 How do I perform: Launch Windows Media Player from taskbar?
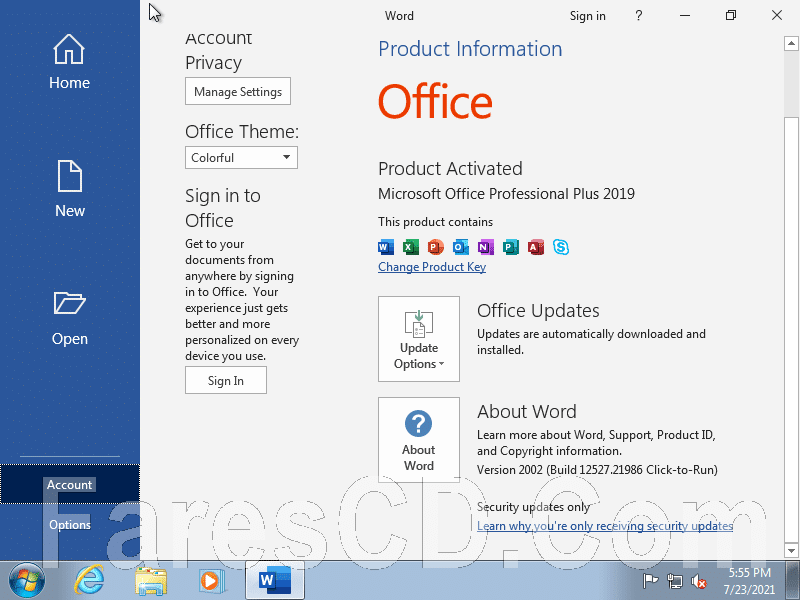tap(211, 581)
